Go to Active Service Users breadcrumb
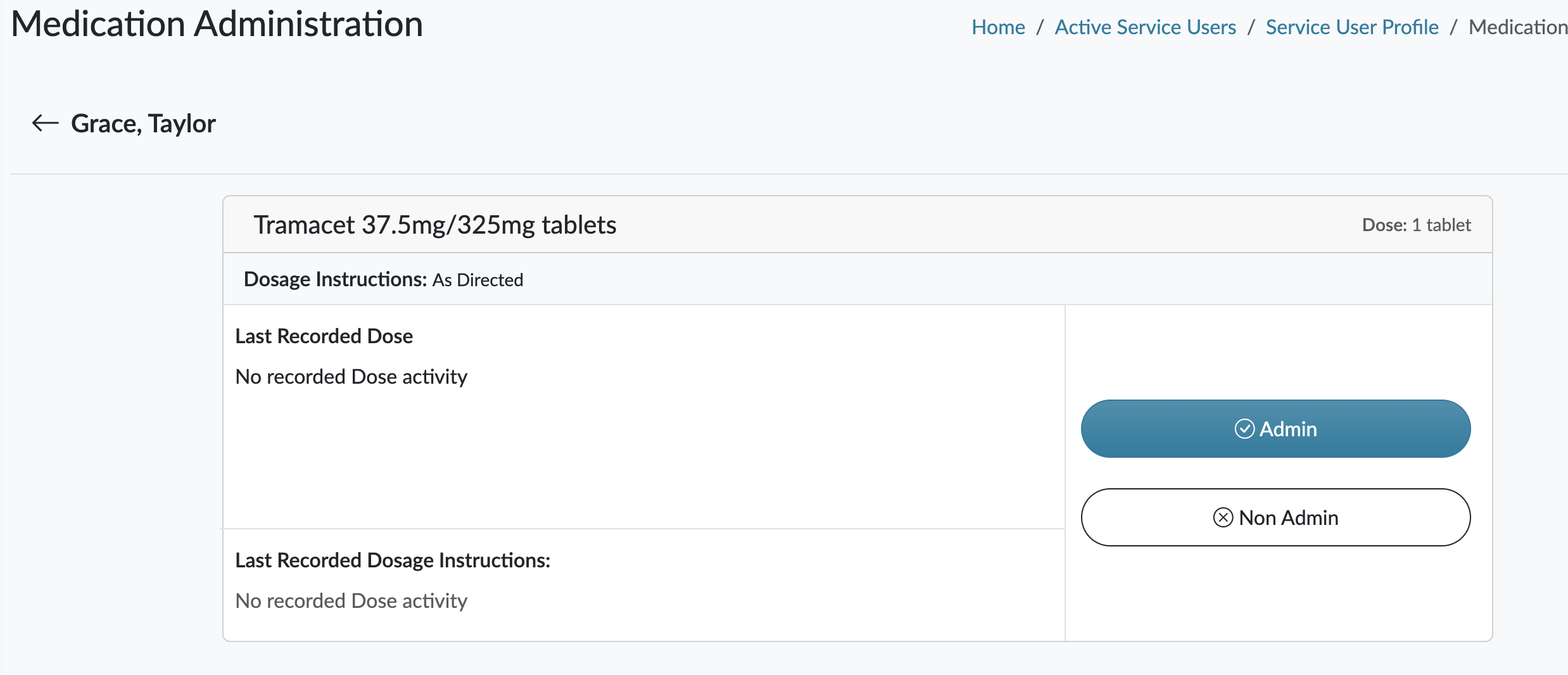This screenshot has width=1568, height=675. 1145,27
